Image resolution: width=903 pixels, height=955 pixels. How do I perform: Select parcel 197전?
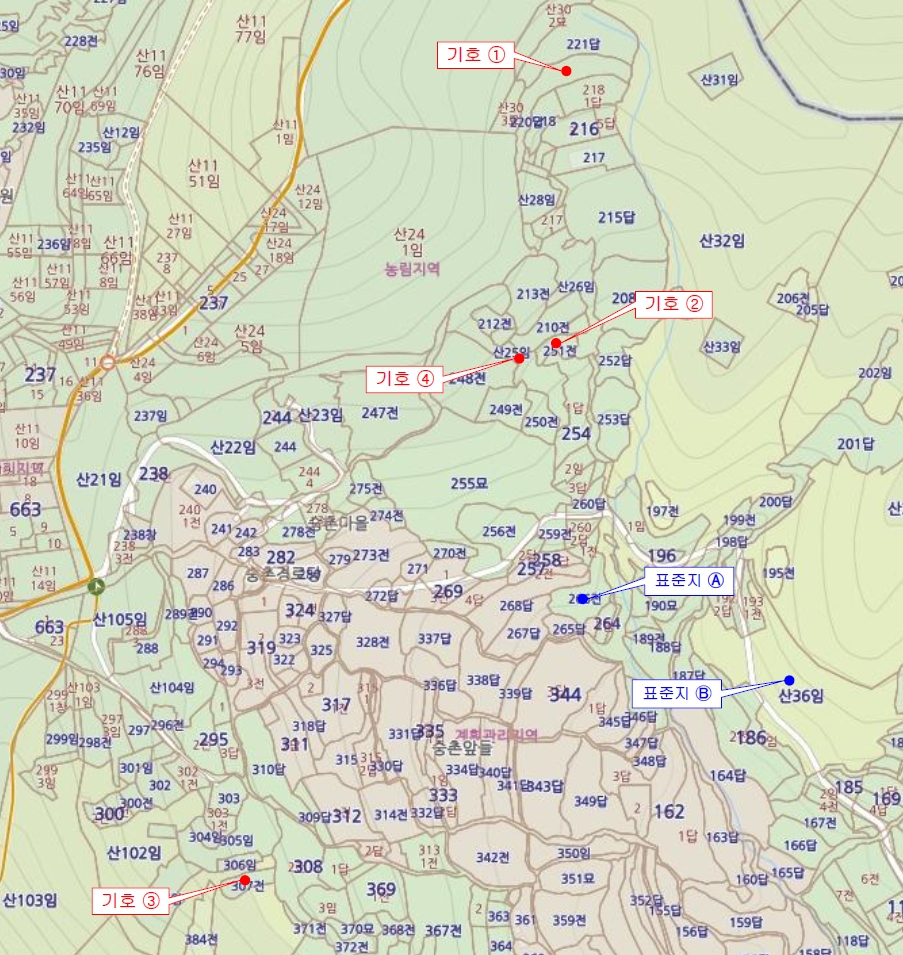click(x=662, y=511)
